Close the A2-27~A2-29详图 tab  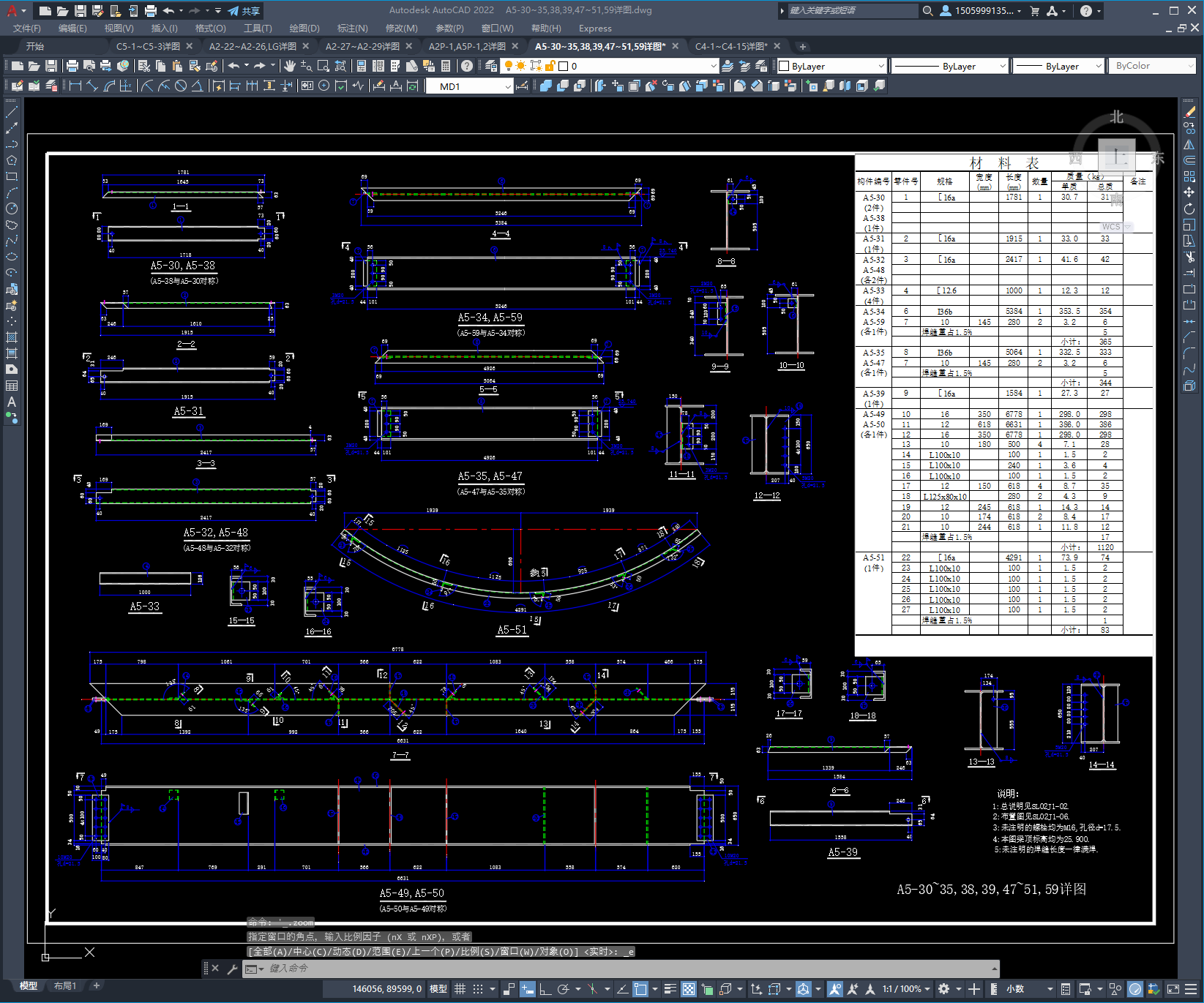[x=409, y=46]
